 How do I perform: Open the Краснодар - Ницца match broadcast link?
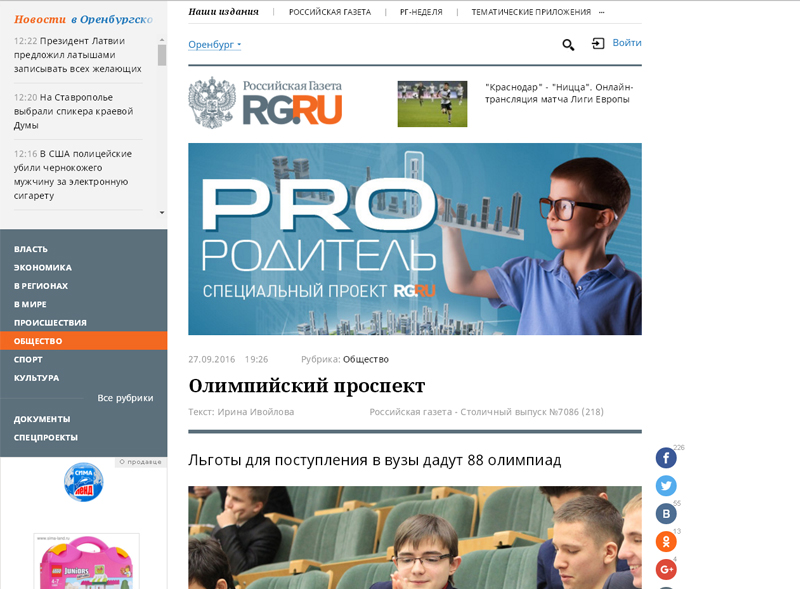[559, 93]
